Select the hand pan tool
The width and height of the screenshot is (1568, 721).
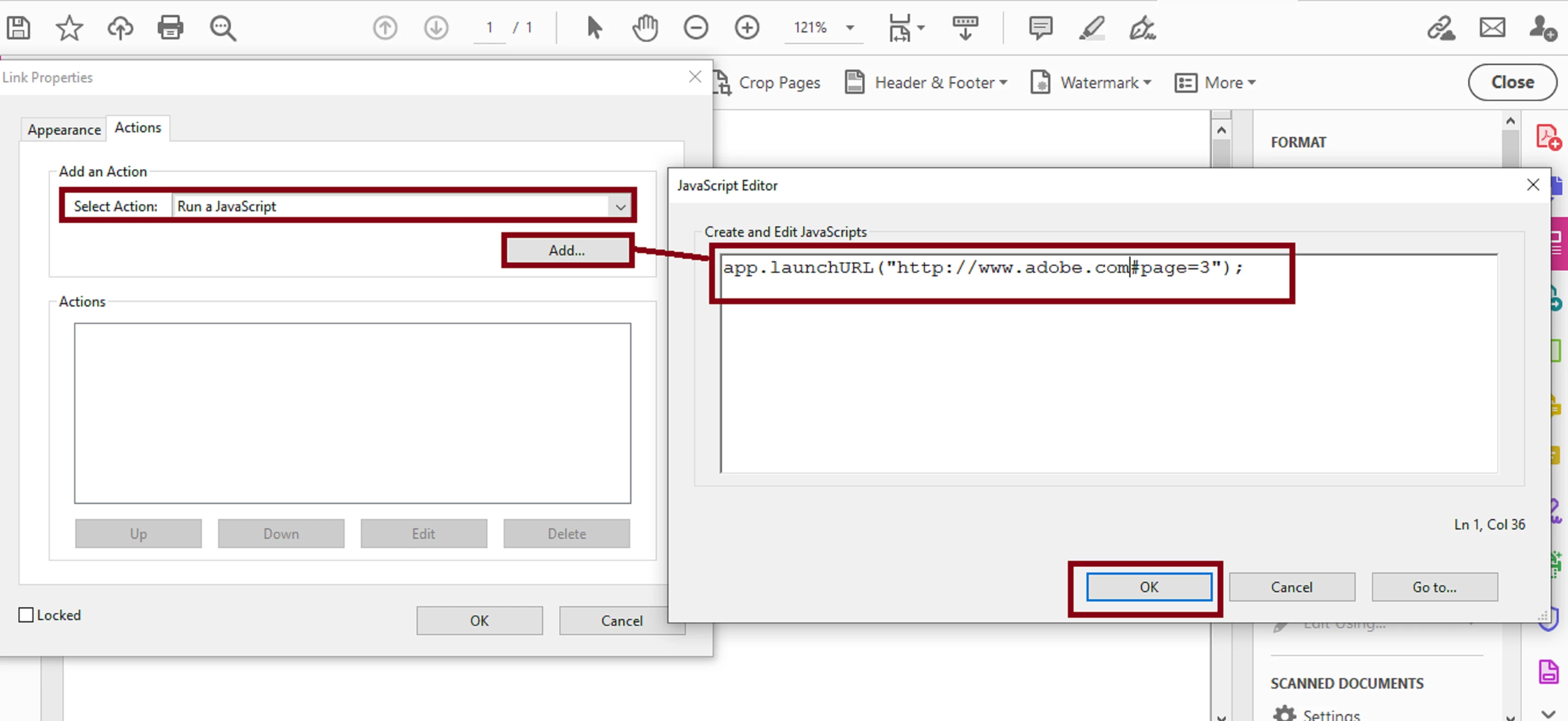pos(644,27)
